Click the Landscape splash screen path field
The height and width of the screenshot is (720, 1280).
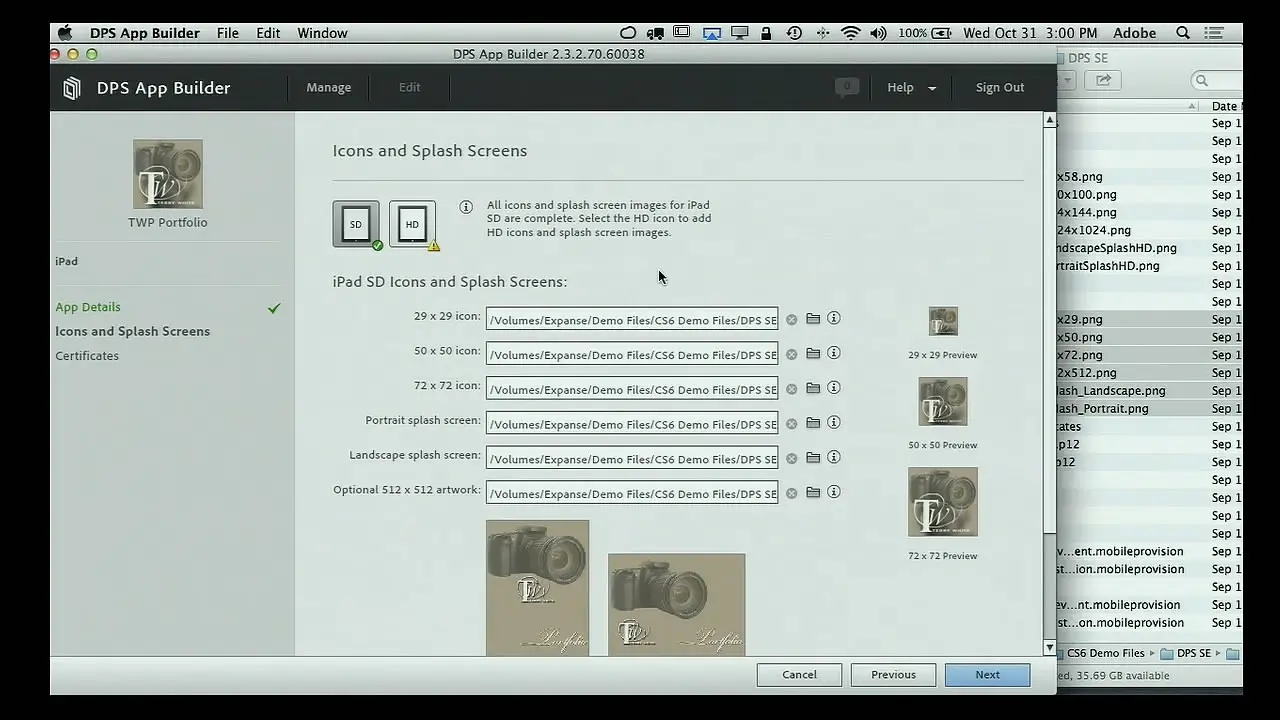point(632,459)
